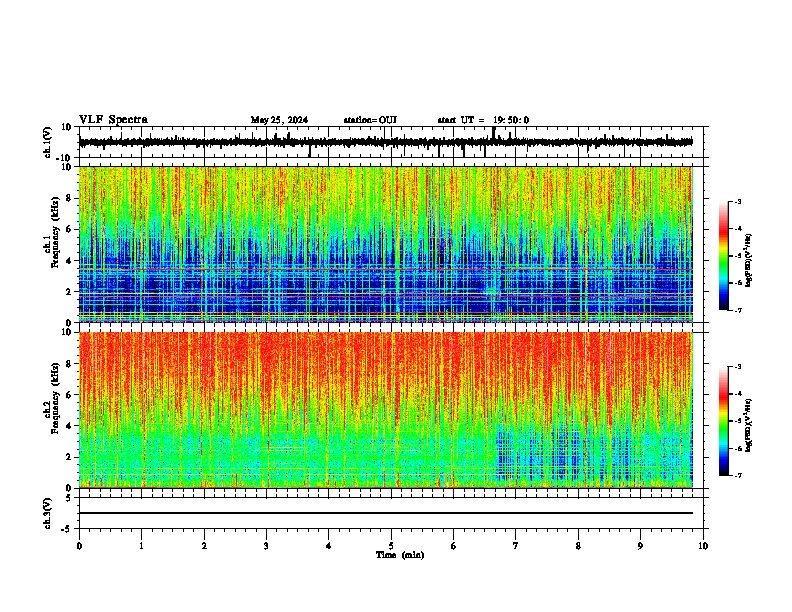
Task: Click the -3 label on ch.1 color bar
Action: [x=738, y=201]
